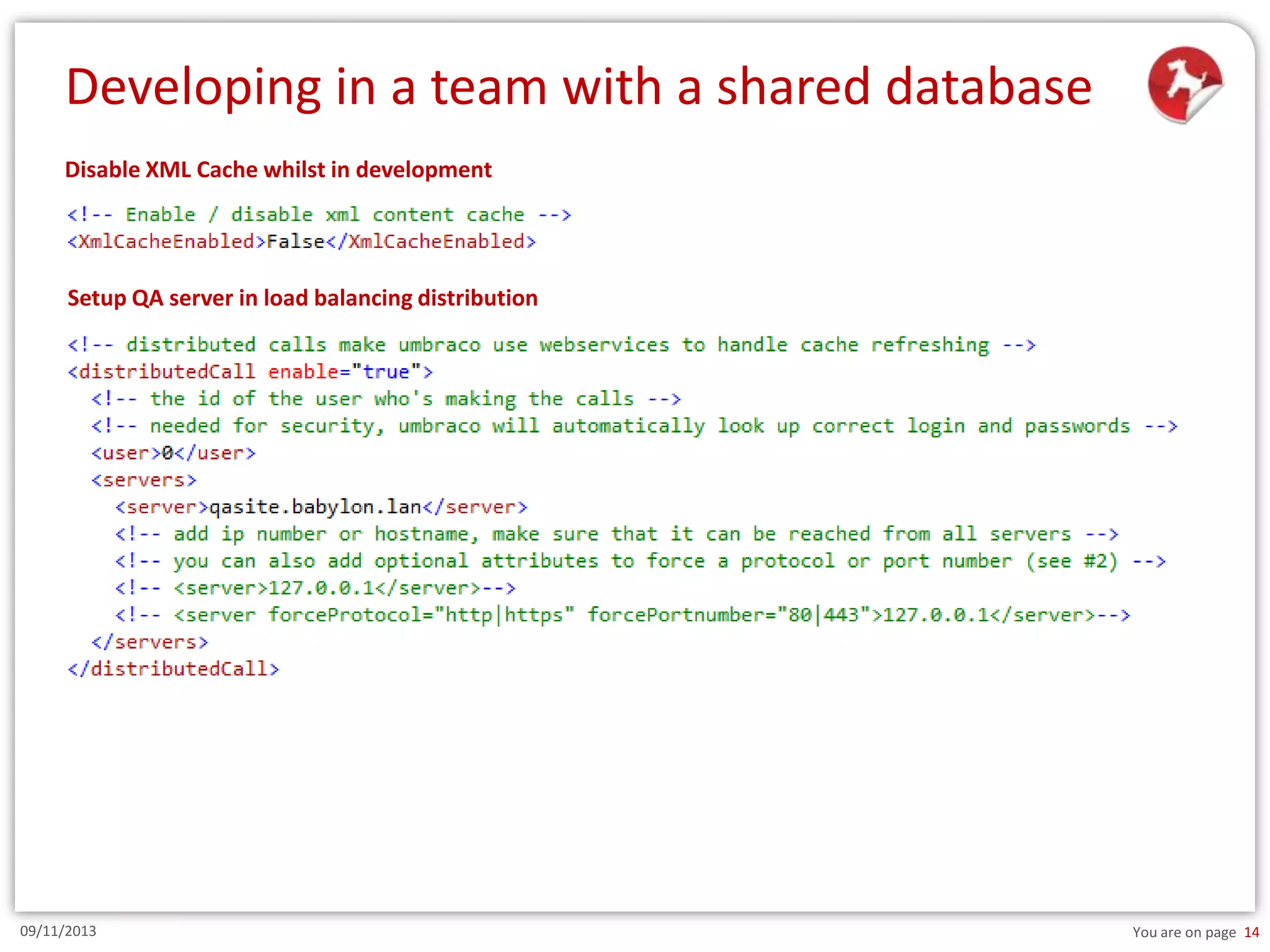
Task: Click the opening <servers> tag
Action: point(144,480)
